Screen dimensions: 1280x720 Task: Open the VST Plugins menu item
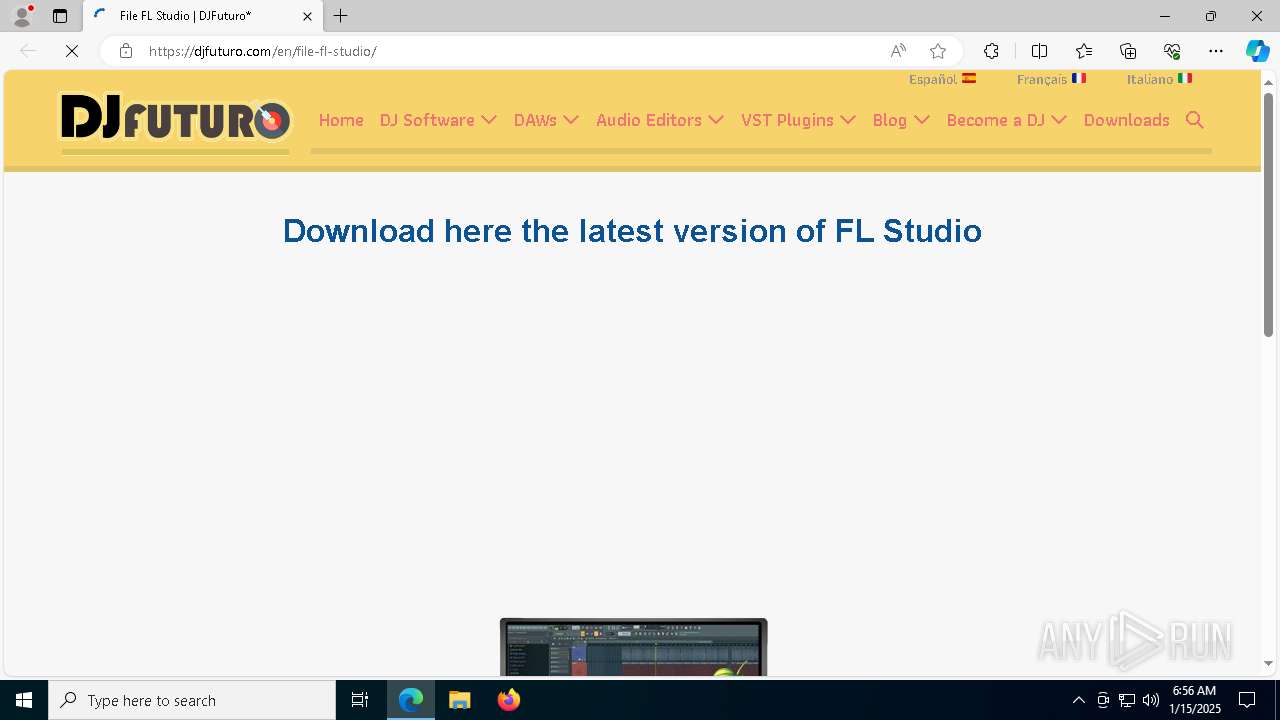click(787, 120)
